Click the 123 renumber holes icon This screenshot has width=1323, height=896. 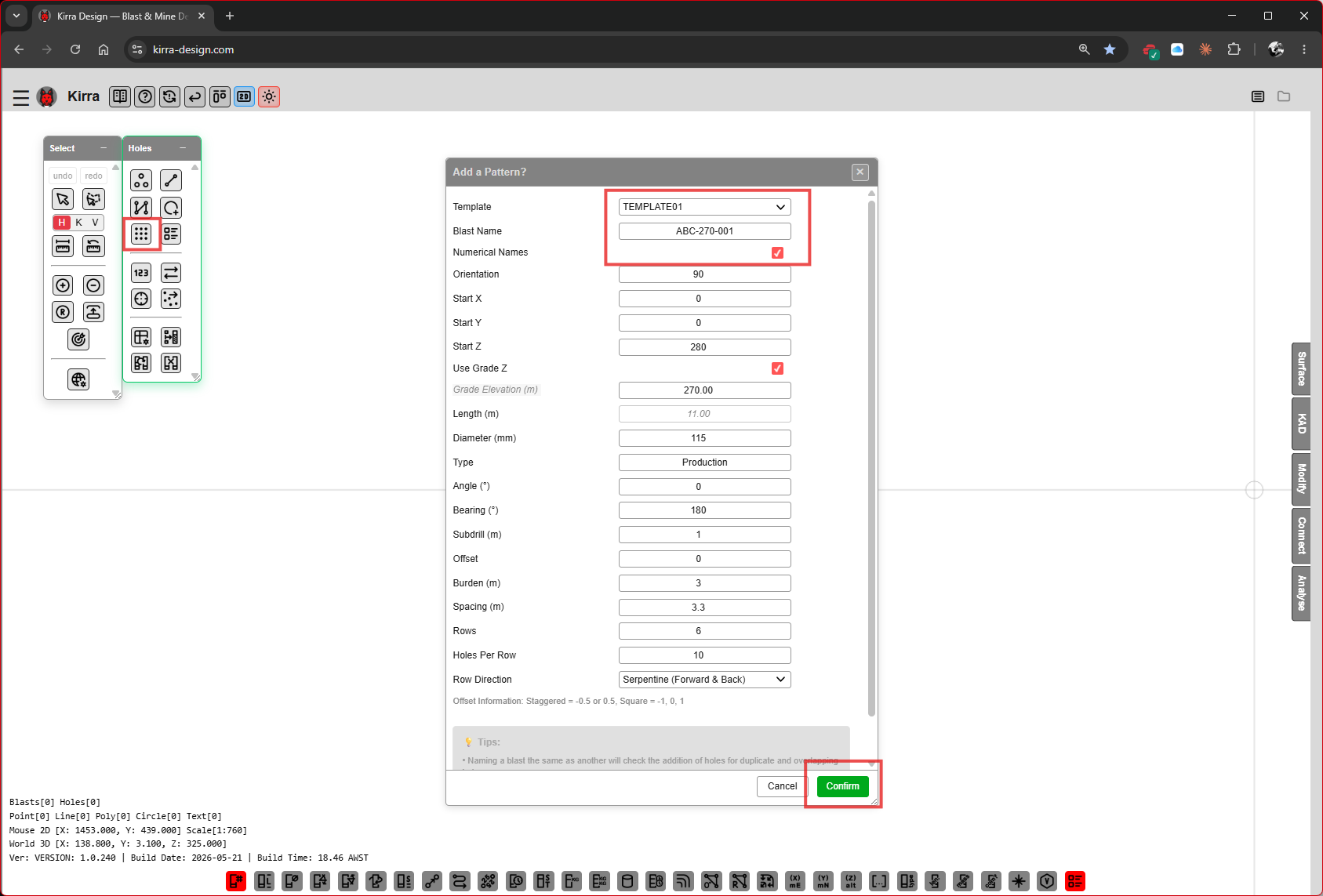(x=141, y=273)
